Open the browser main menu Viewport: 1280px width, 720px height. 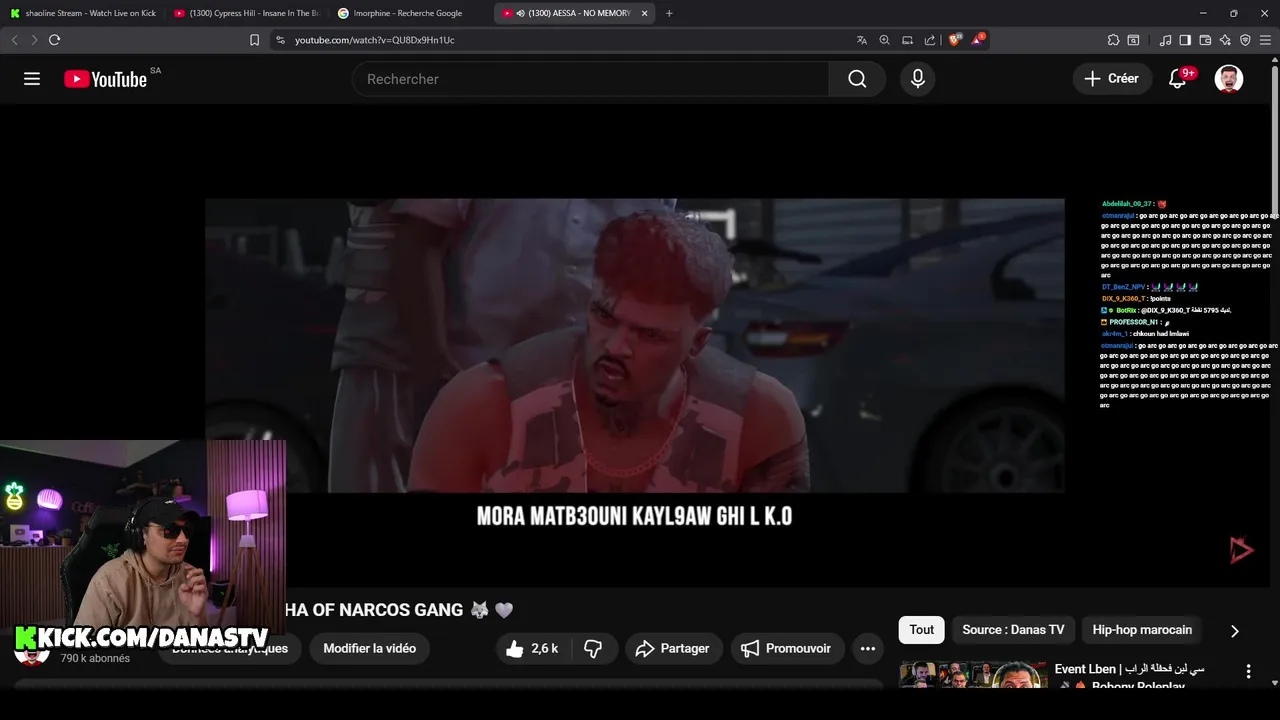pos(1265,40)
